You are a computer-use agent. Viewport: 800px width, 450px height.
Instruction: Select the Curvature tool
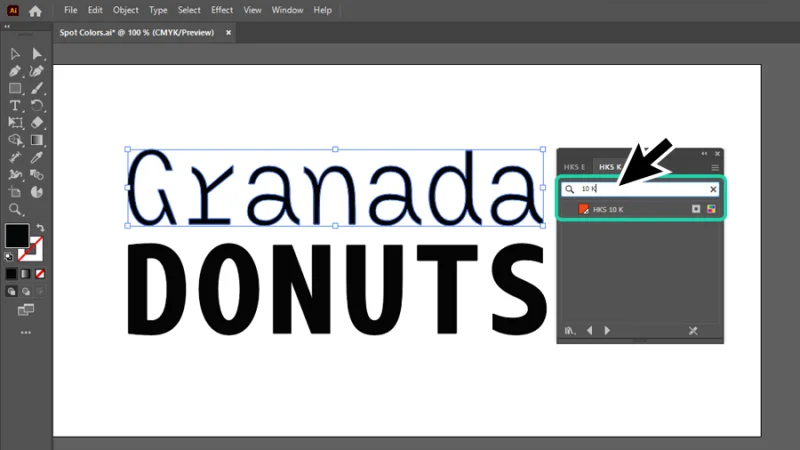pyautogui.click(x=36, y=71)
